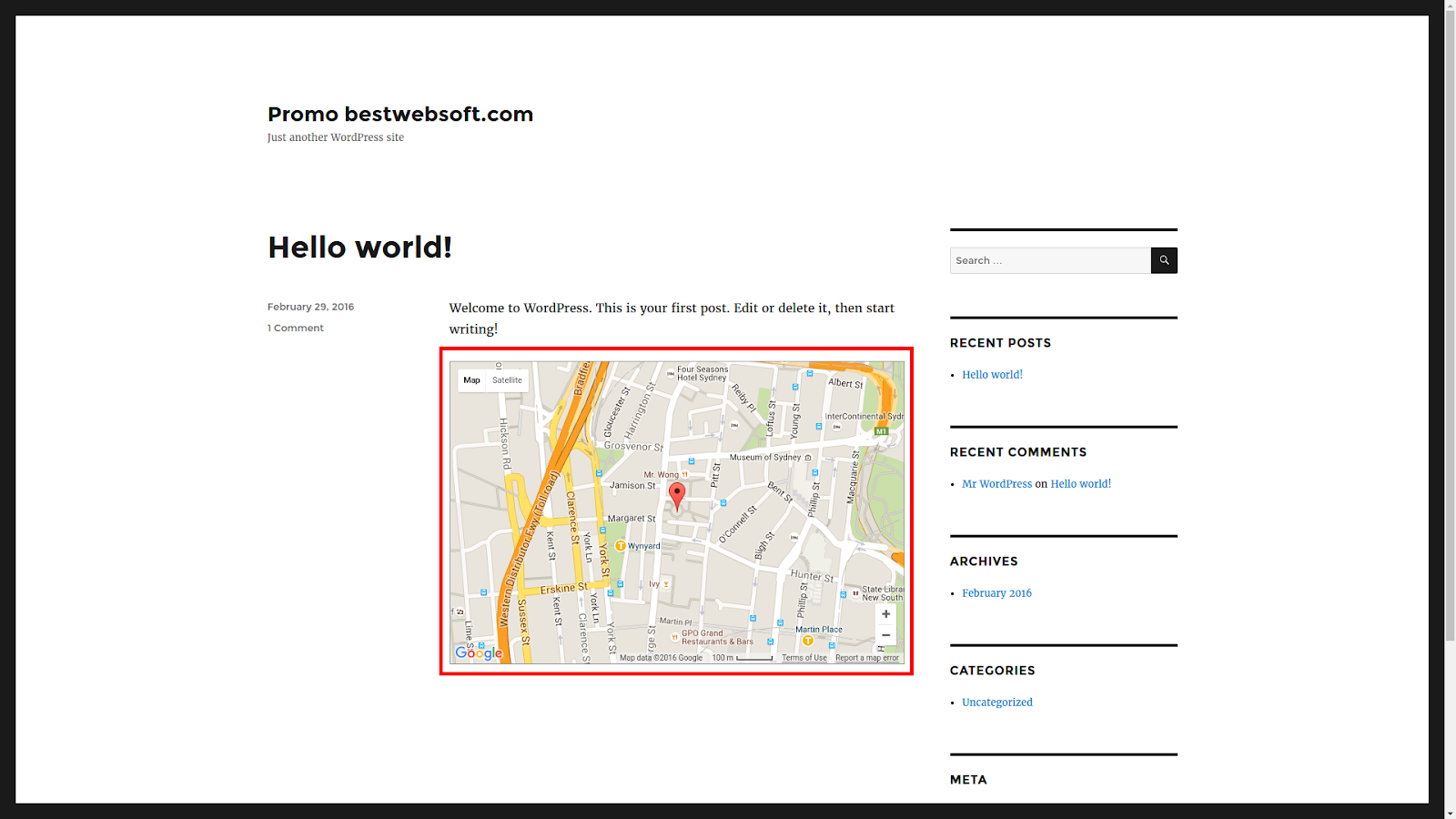The height and width of the screenshot is (819, 1456).
Task: Zoom in on the map with plus
Action: click(885, 614)
